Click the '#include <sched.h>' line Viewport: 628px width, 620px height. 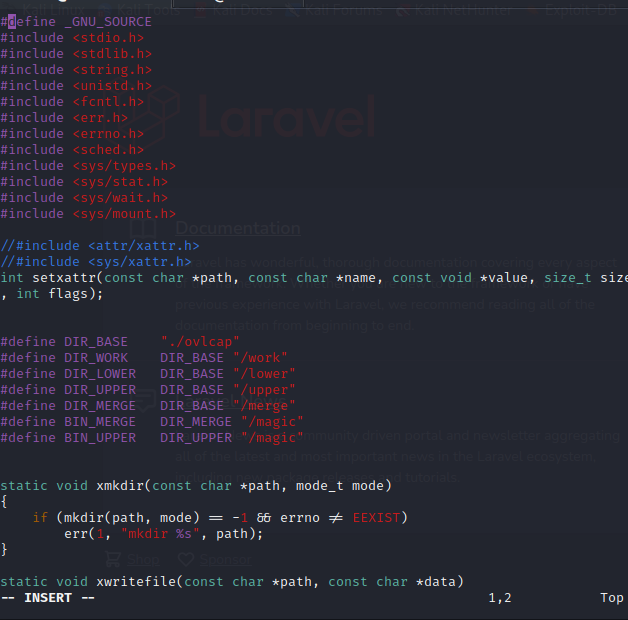point(72,150)
